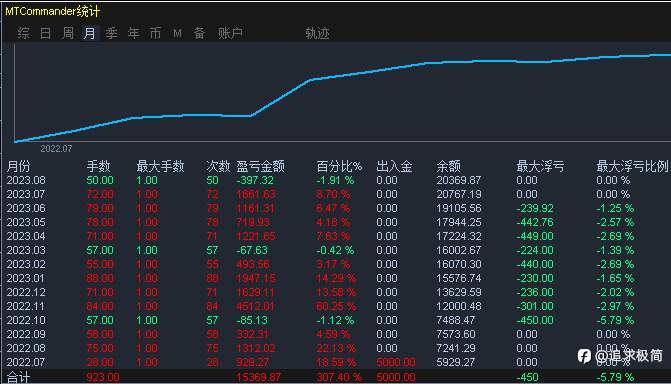Viewport: 671px width, 384px height.
Task: Click the 最大手数 column header
Action: coord(160,166)
